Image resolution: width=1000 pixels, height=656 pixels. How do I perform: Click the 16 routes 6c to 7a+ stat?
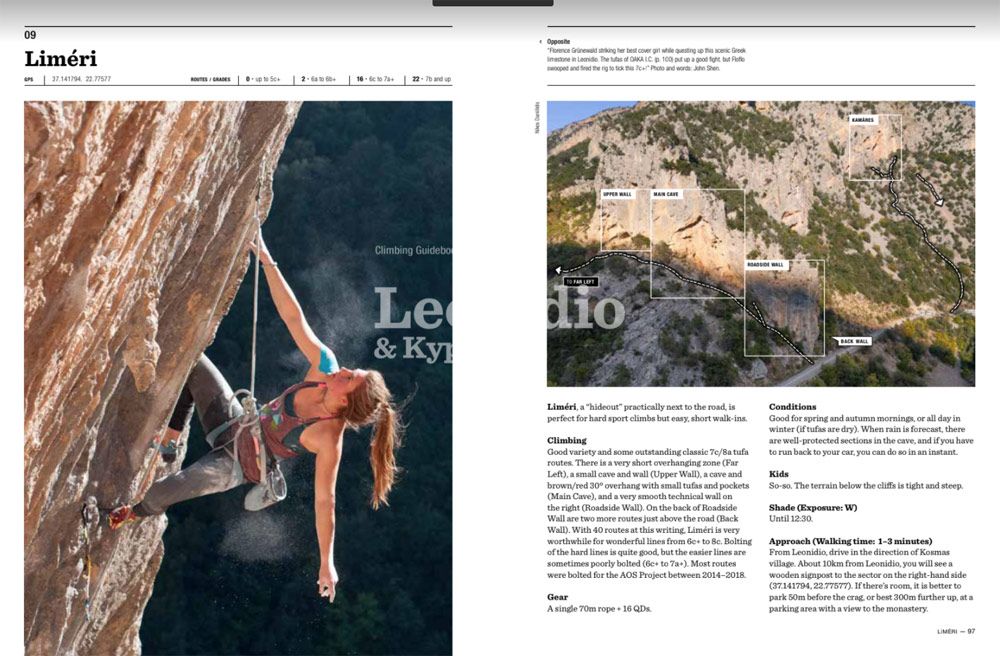click(375, 79)
